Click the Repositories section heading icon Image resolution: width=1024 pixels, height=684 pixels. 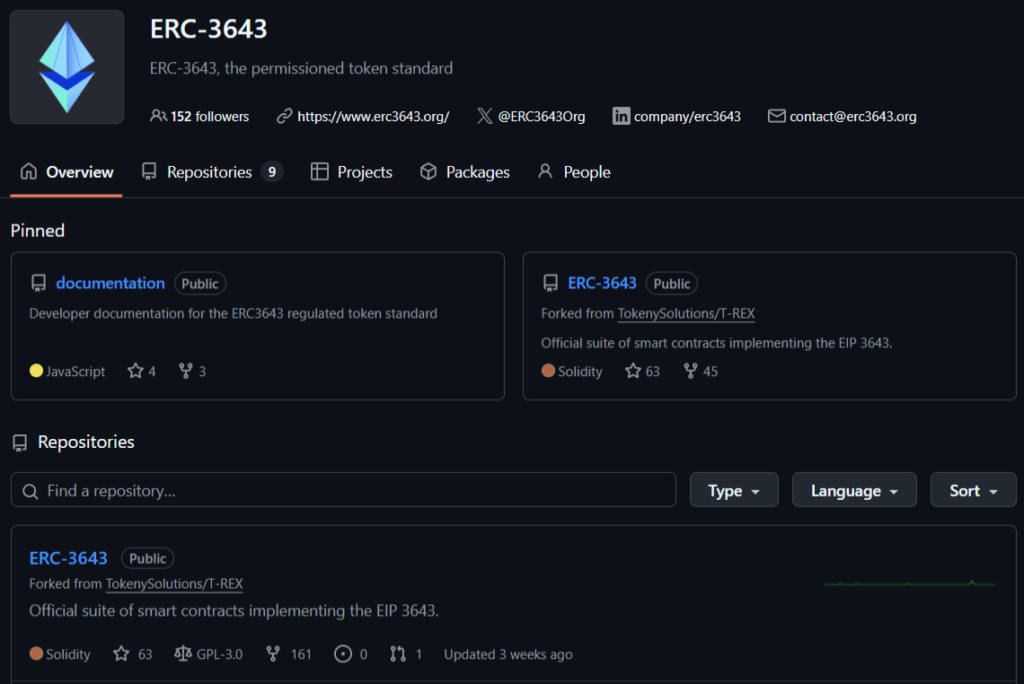pyautogui.click(x=20, y=443)
